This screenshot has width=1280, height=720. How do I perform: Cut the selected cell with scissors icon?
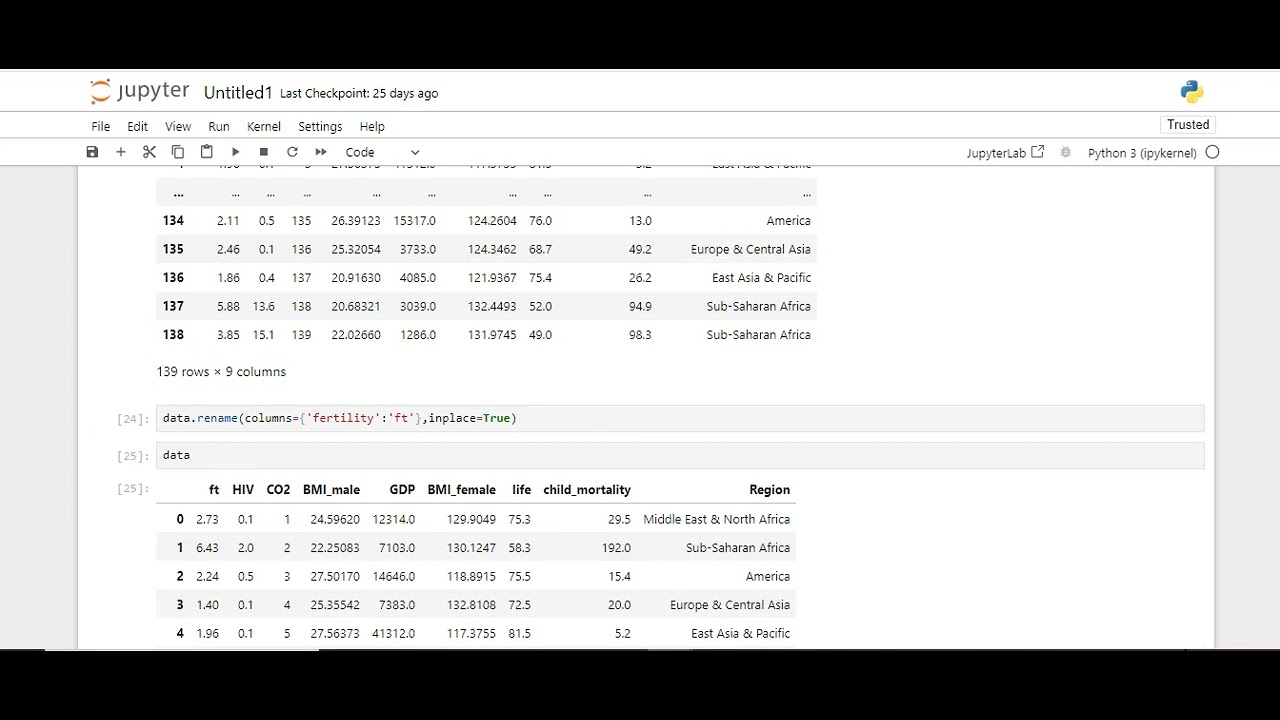(149, 152)
